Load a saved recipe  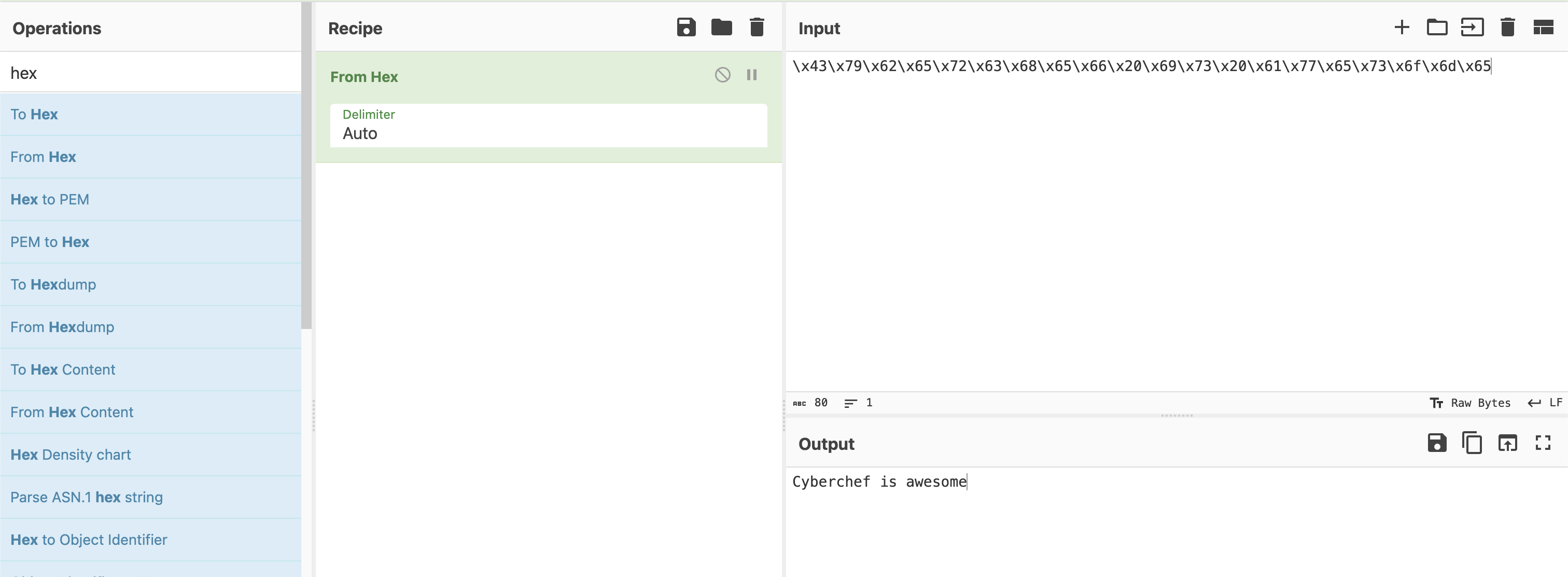click(x=721, y=28)
